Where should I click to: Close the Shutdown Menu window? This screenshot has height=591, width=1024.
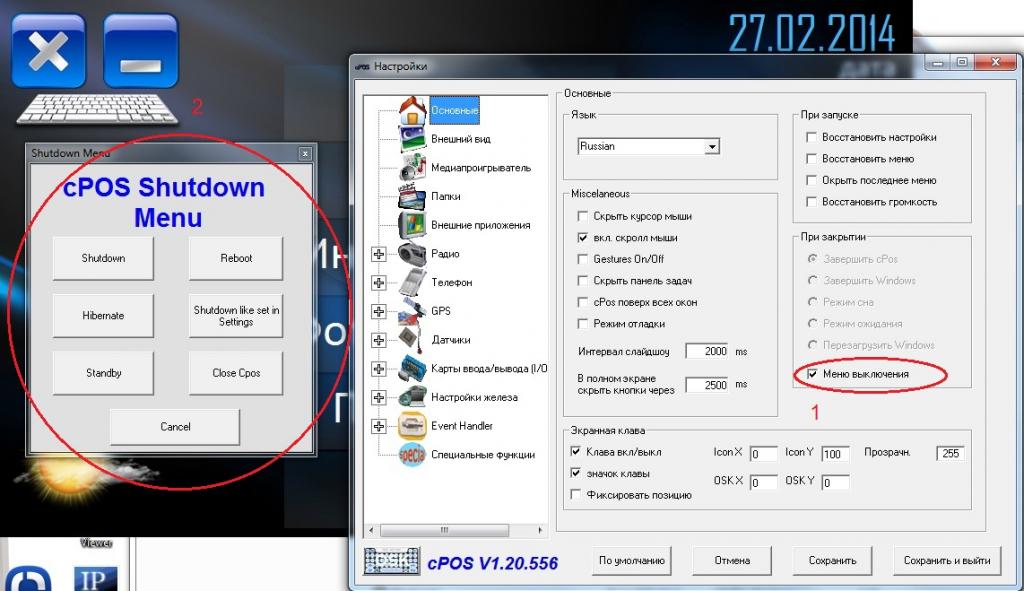305,153
